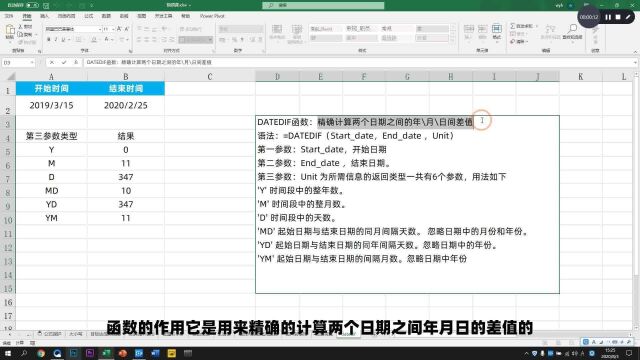Collapse the ribbon with the up chevron

pos(635,52)
